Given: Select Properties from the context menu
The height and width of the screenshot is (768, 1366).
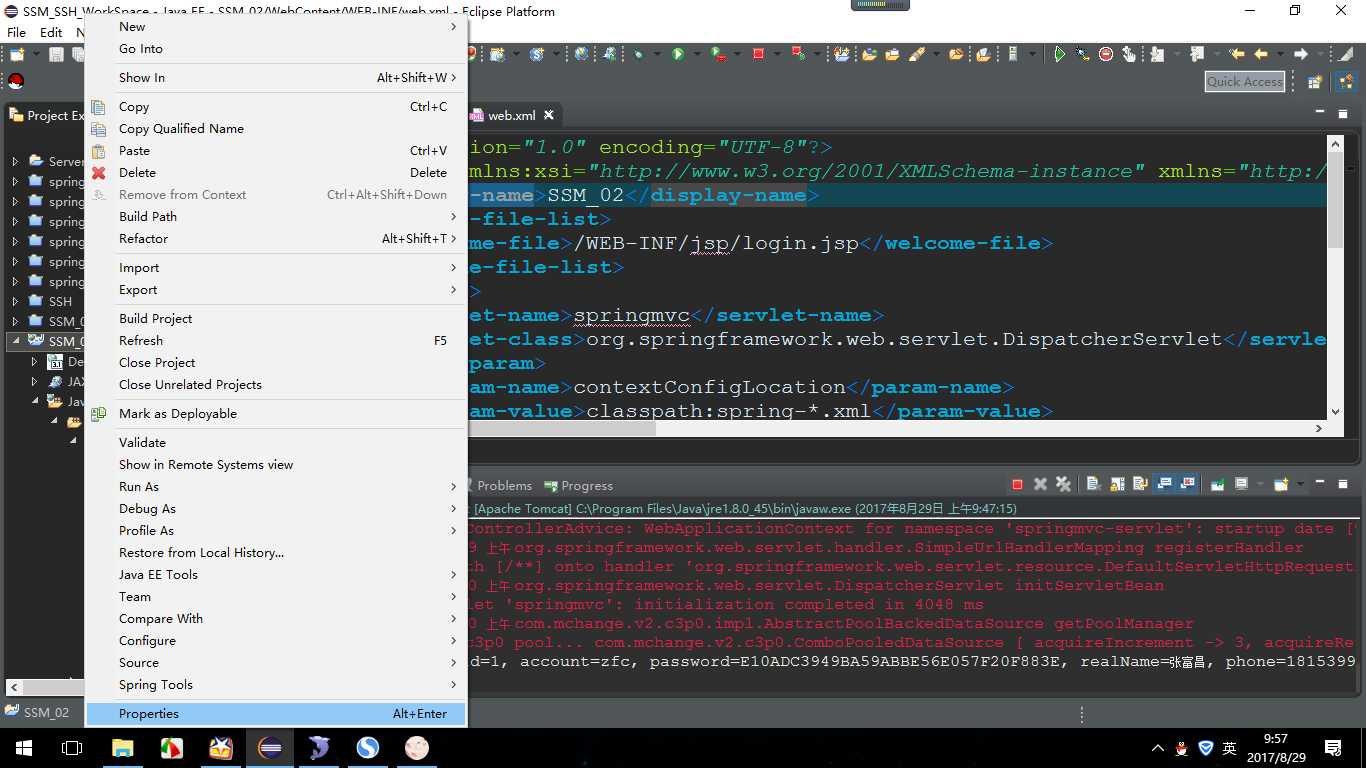Looking at the screenshot, I should [x=277, y=713].
